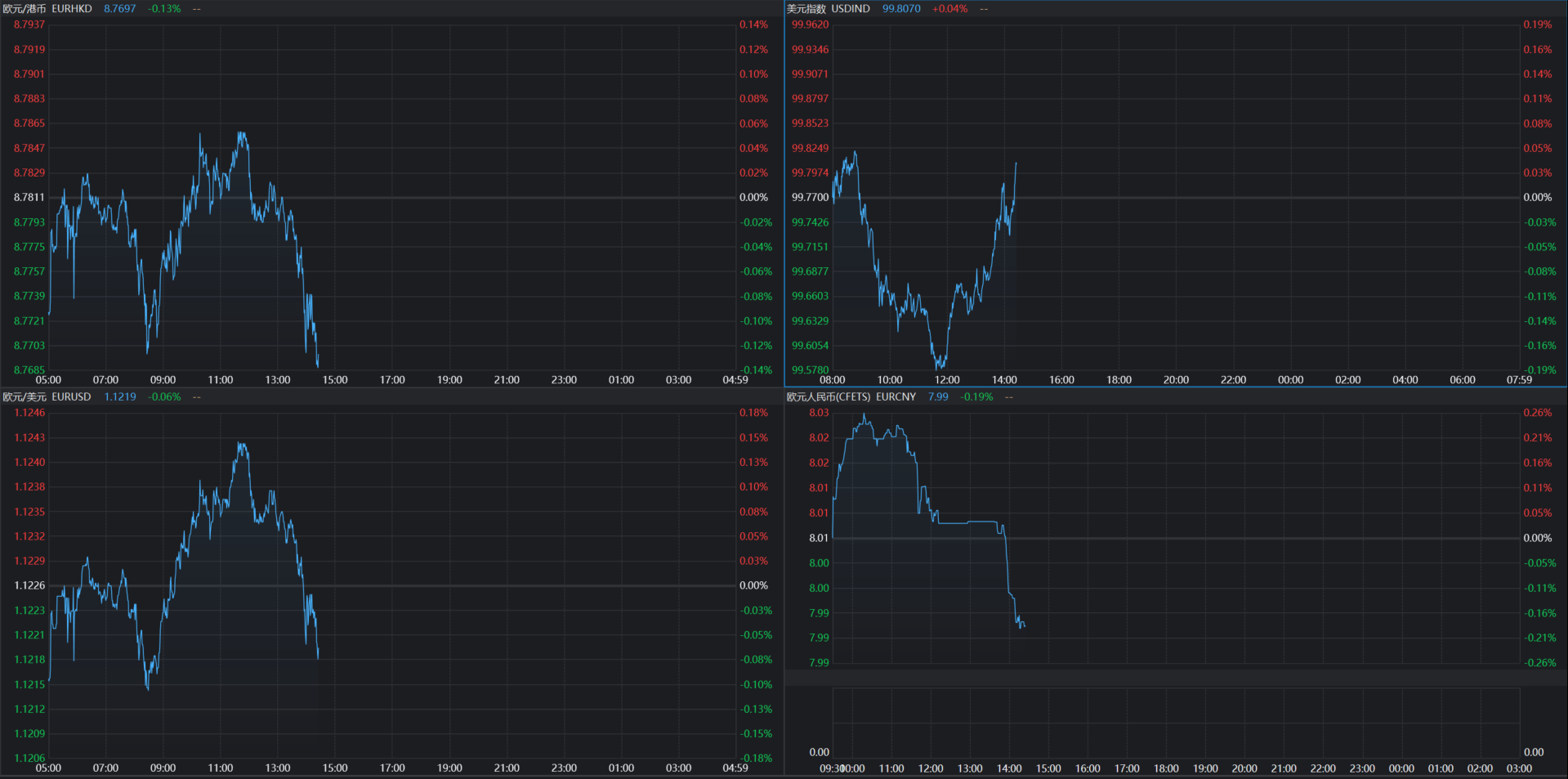Click the 8.03 top price label in EURCNY

pos(819,413)
